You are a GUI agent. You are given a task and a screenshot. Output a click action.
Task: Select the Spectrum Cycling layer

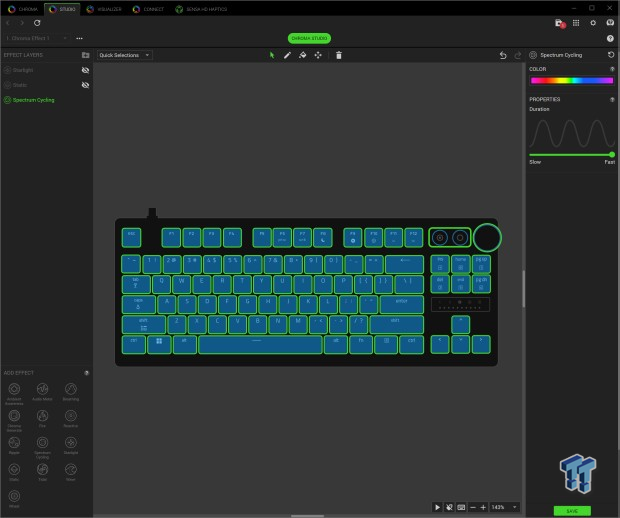(47, 100)
